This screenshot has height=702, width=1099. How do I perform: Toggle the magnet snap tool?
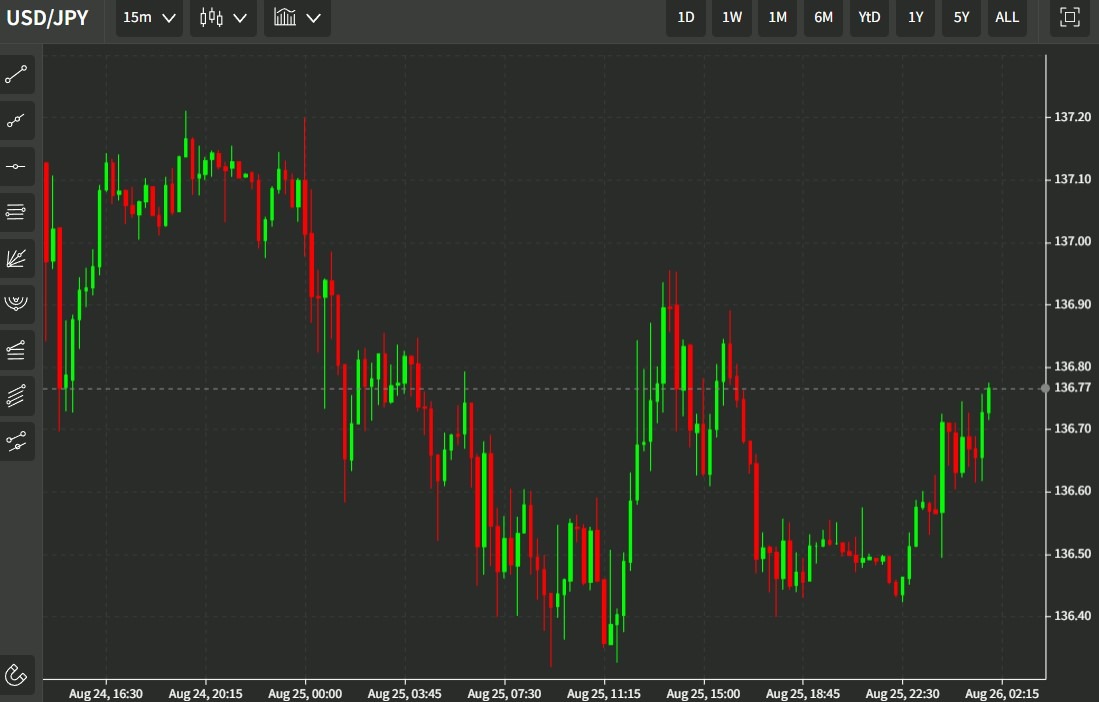[x=16, y=675]
